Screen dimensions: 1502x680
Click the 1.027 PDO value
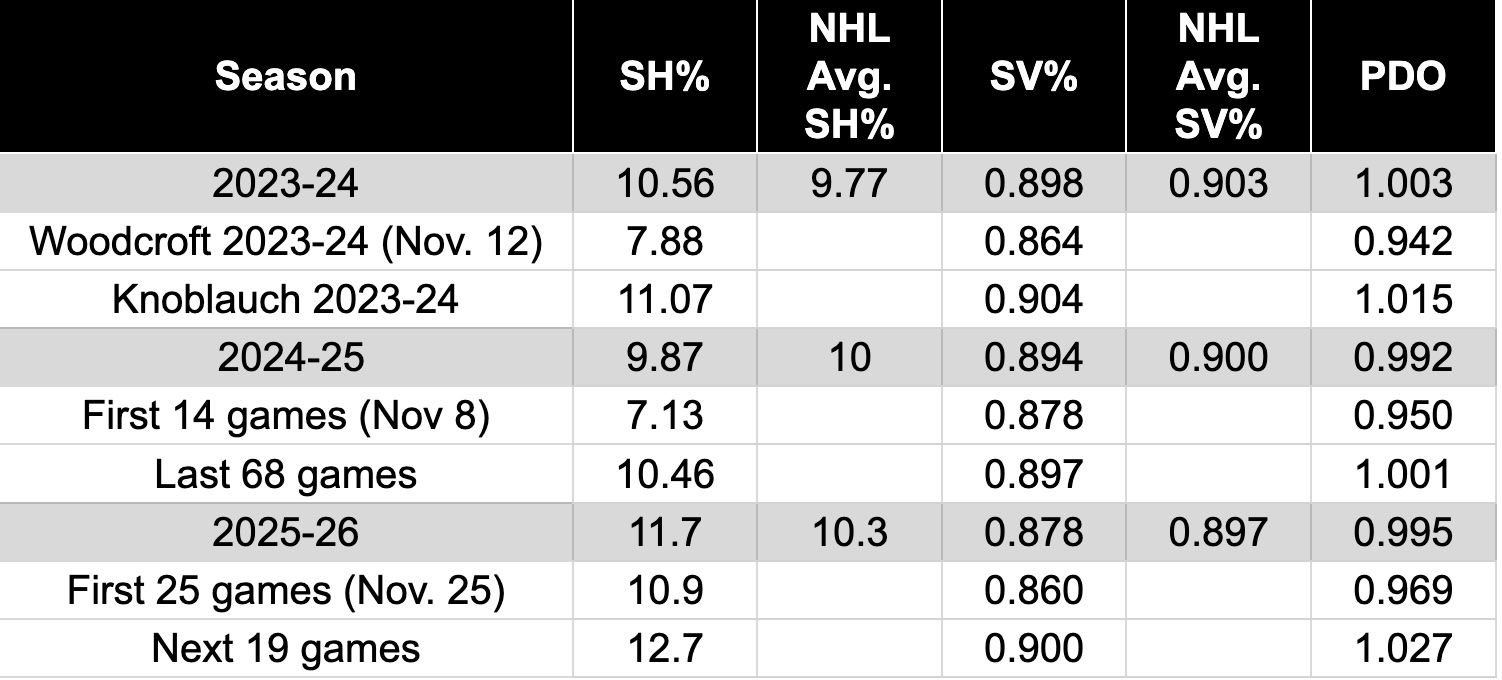click(x=1402, y=648)
